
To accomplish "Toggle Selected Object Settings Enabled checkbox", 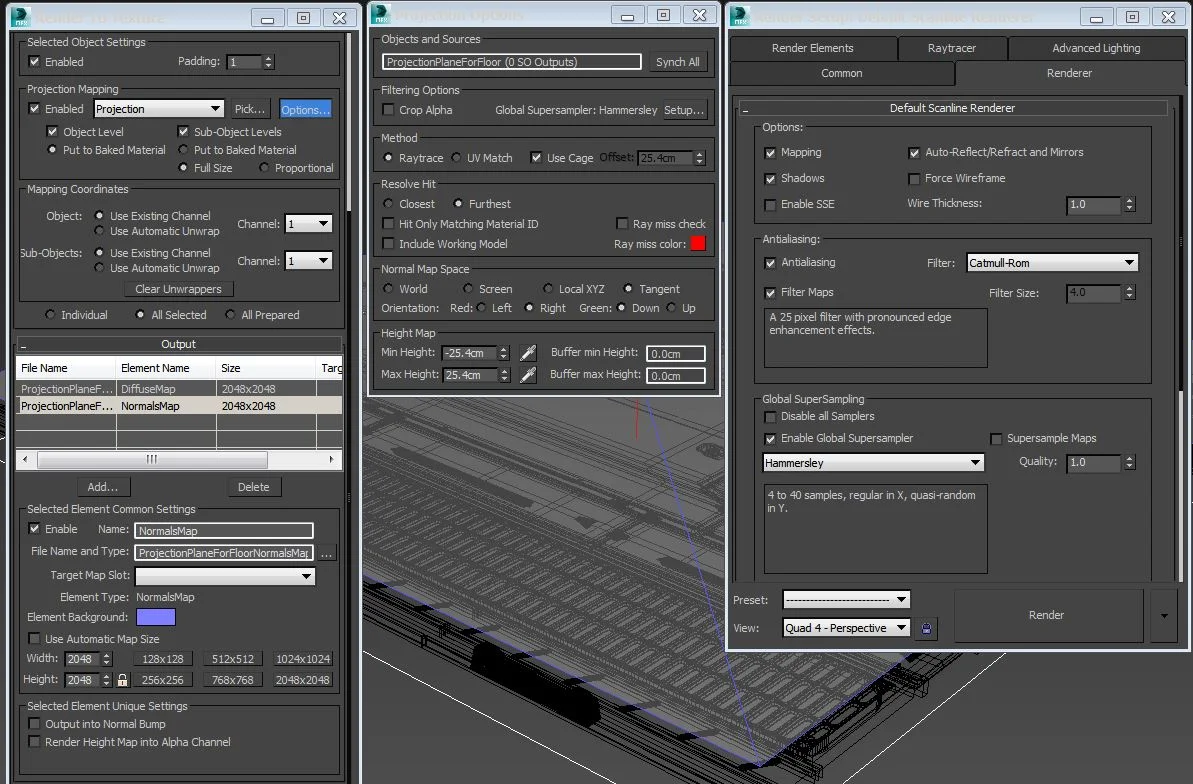I will pos(34,62).
